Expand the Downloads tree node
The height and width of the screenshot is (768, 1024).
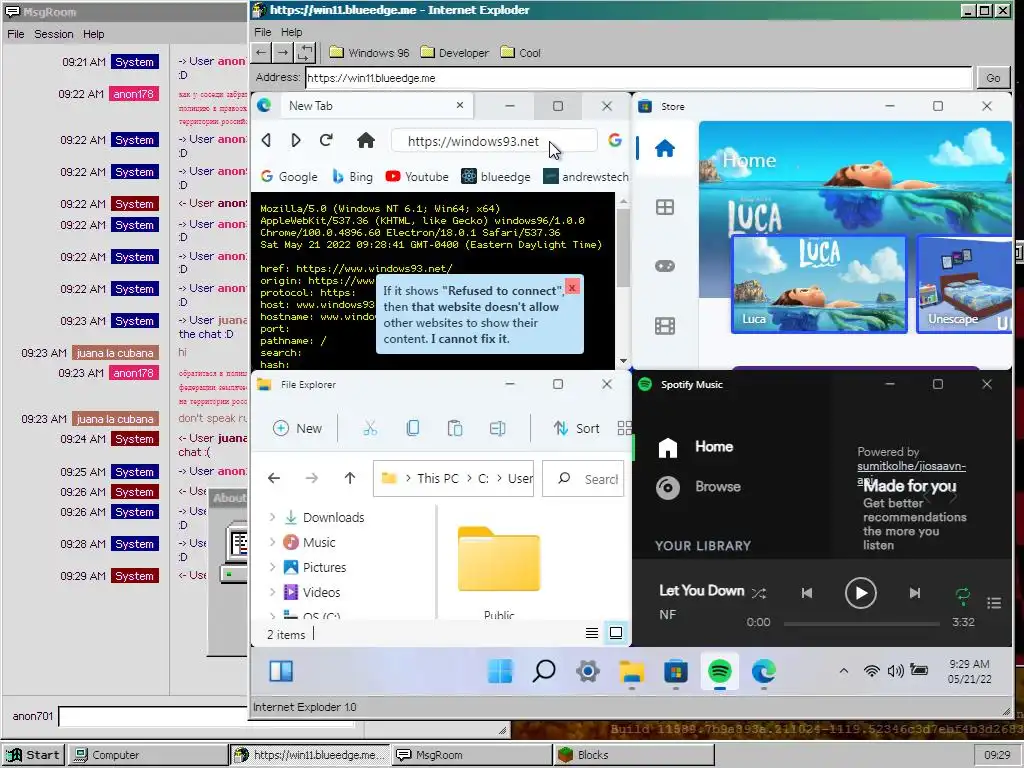pos(272,517)
